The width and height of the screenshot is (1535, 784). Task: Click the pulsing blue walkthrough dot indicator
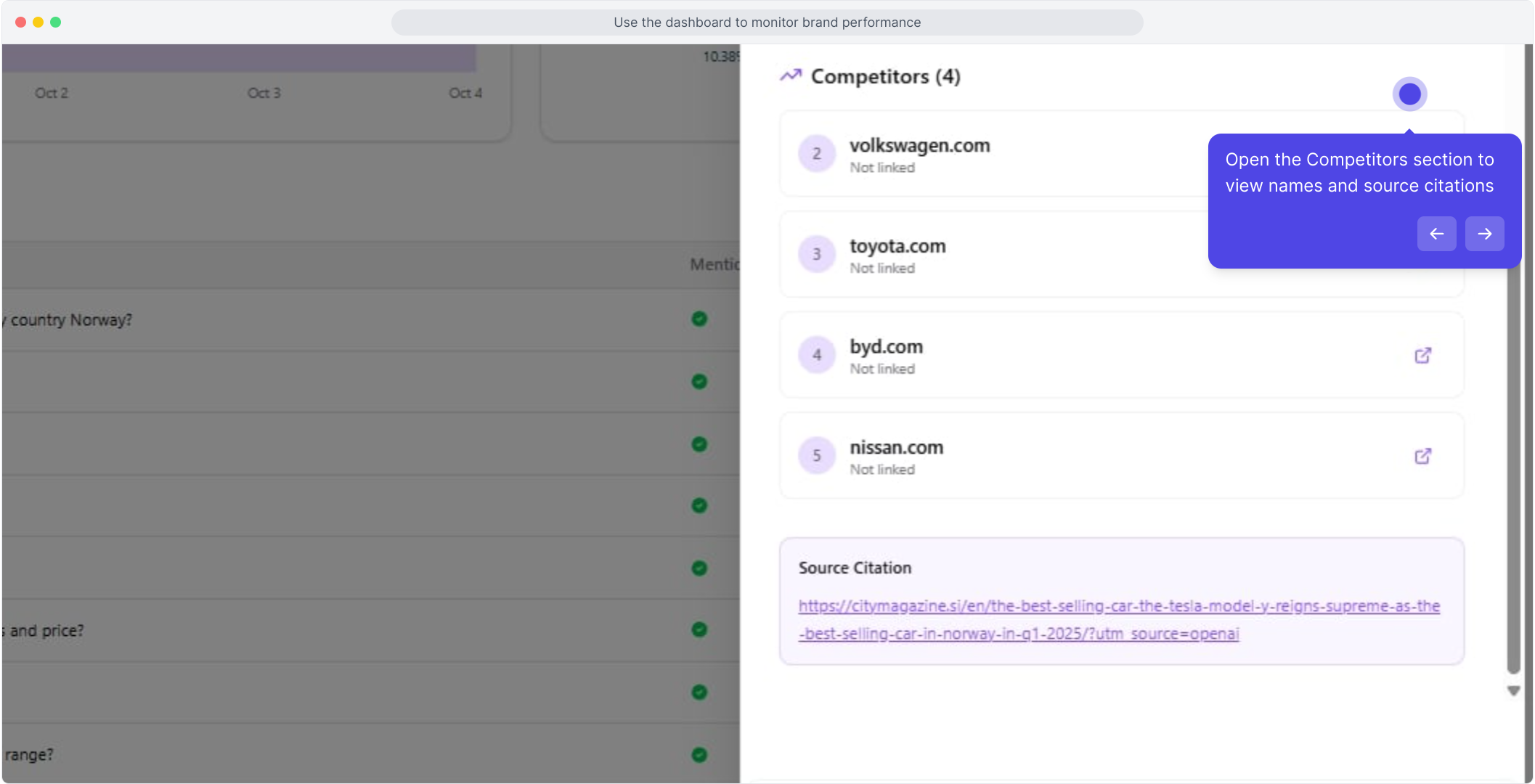(x=1409, y=94)
